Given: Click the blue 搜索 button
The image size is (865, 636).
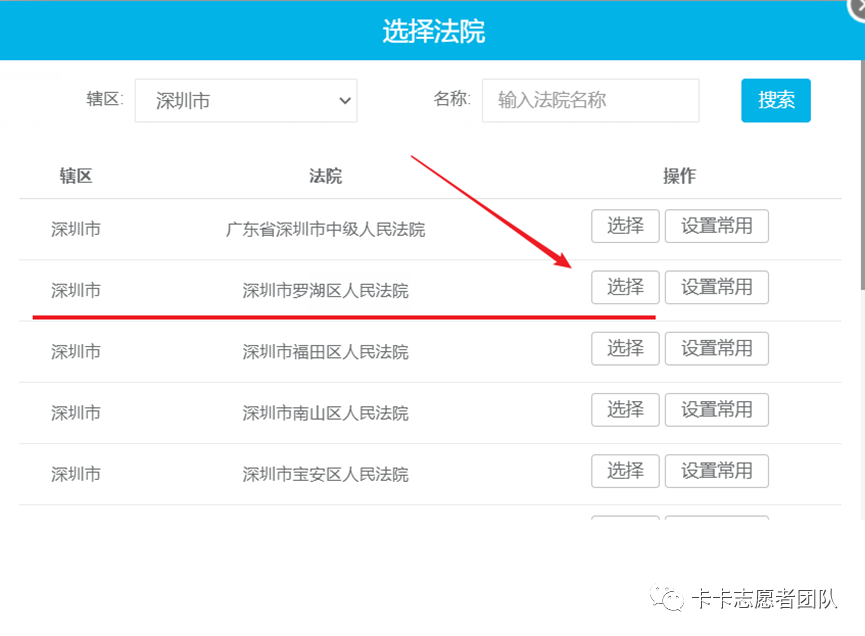Looking at the screenshot, I should click(x=776, y=100).
